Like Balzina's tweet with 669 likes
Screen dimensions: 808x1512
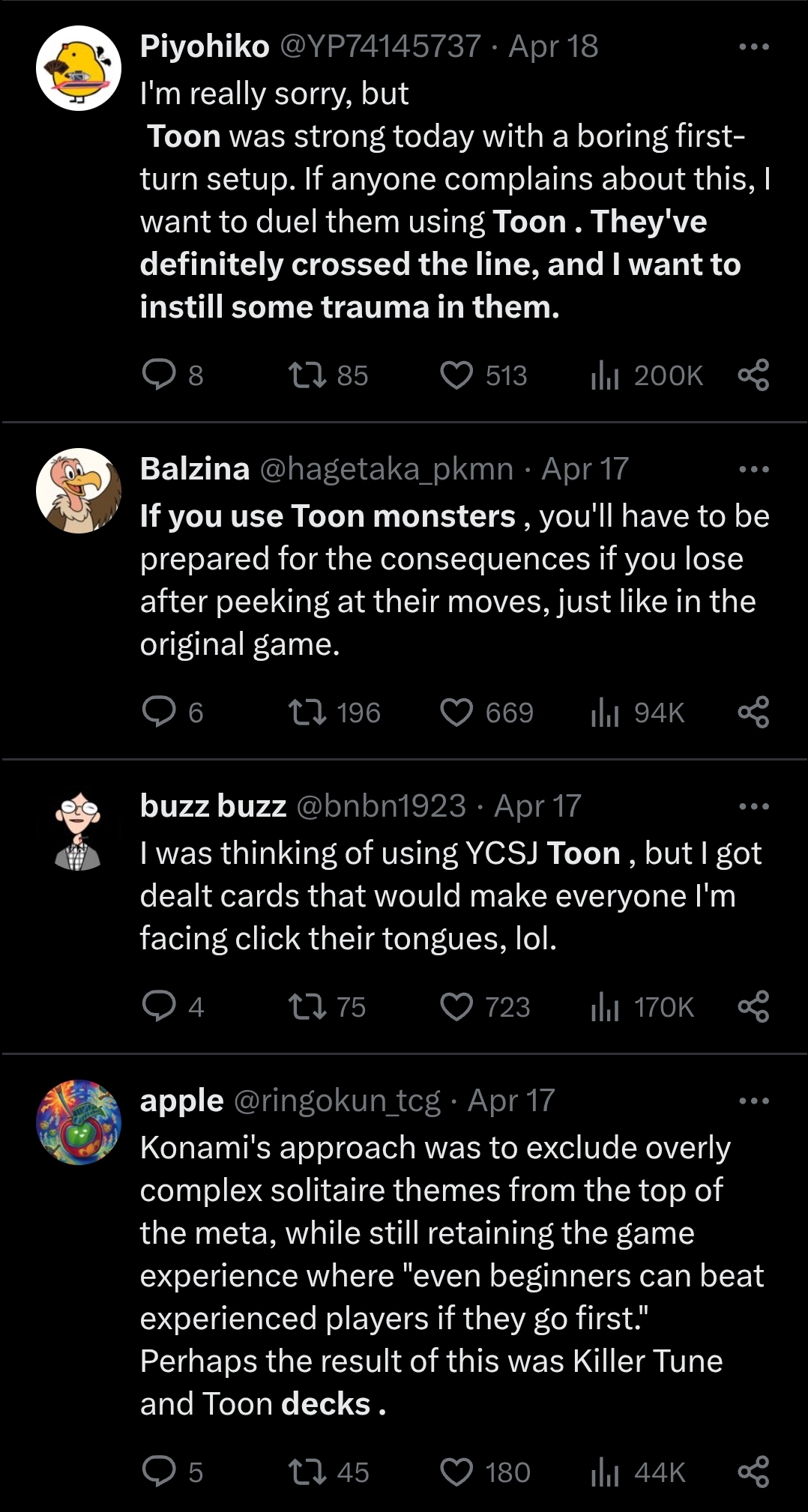point(456,712)
